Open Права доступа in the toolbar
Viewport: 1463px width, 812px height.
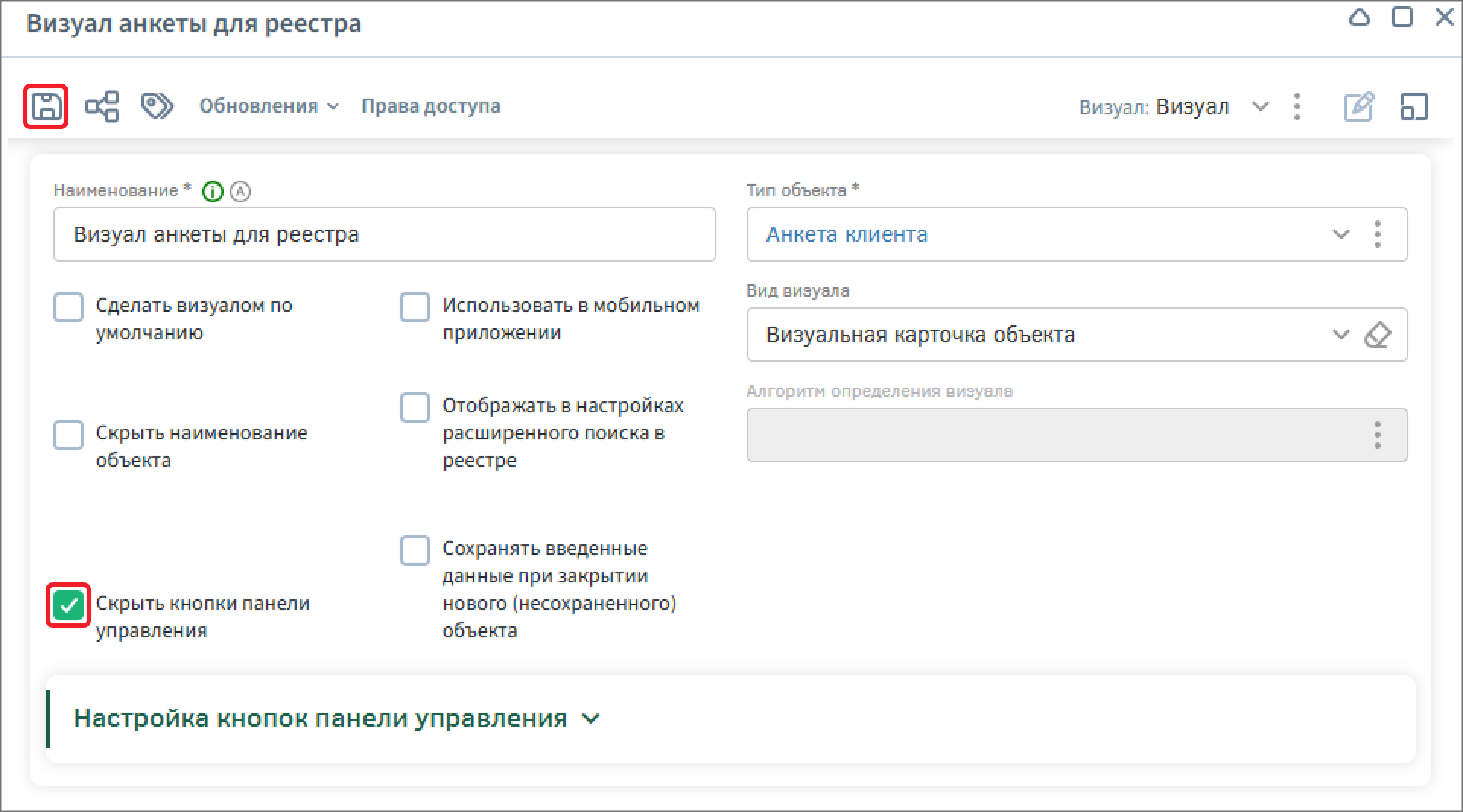tap(430, 106)
